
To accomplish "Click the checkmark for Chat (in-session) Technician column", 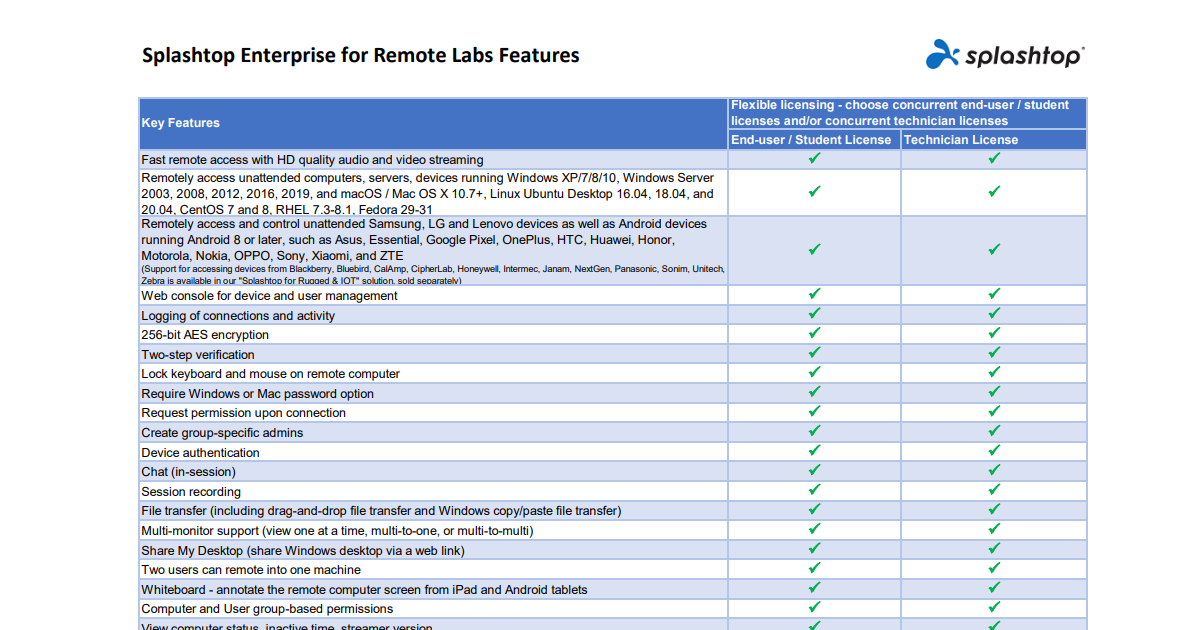I will click(x=993, y=470).
